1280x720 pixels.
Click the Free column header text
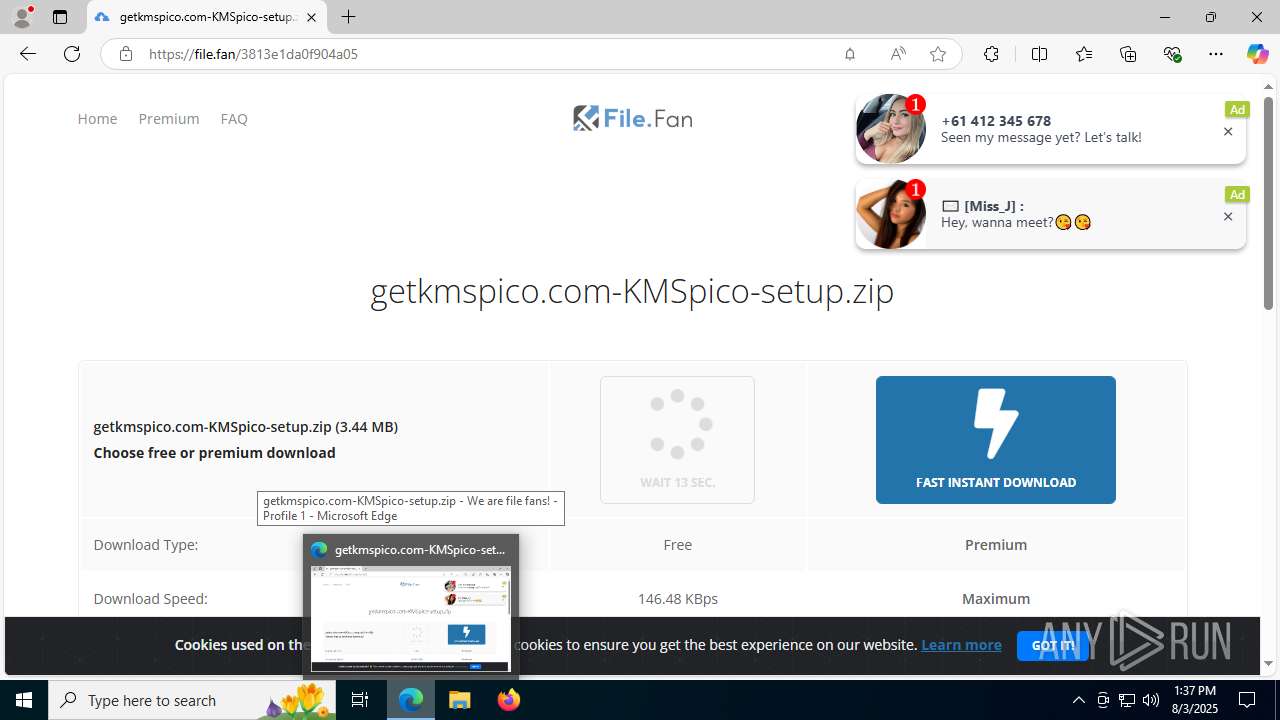(677, 545)
